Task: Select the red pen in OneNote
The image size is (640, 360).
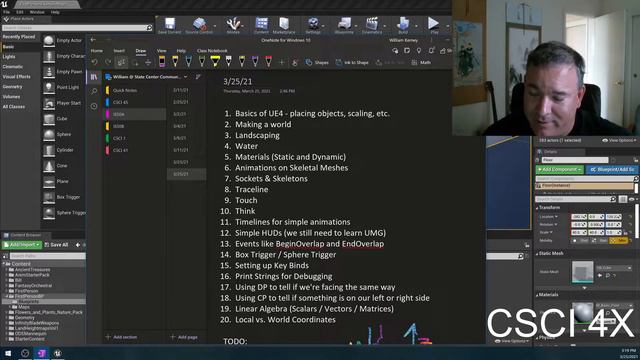Action: [x=269, y=62]
